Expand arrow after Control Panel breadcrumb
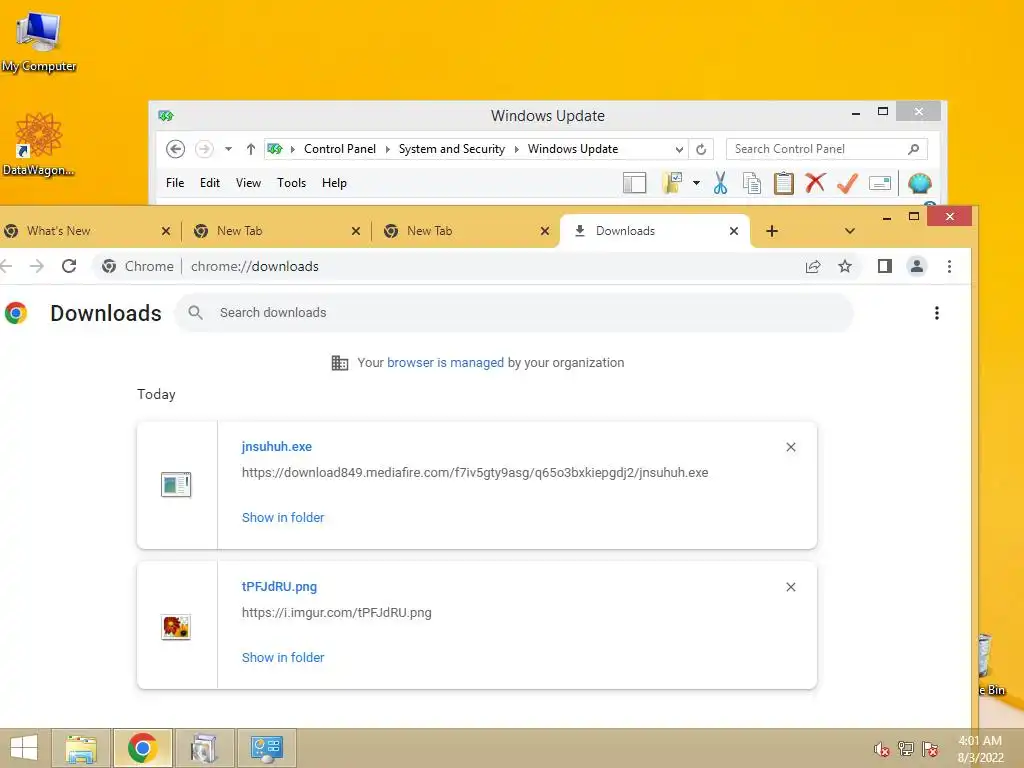The image size is (1024, 768). 387,149
